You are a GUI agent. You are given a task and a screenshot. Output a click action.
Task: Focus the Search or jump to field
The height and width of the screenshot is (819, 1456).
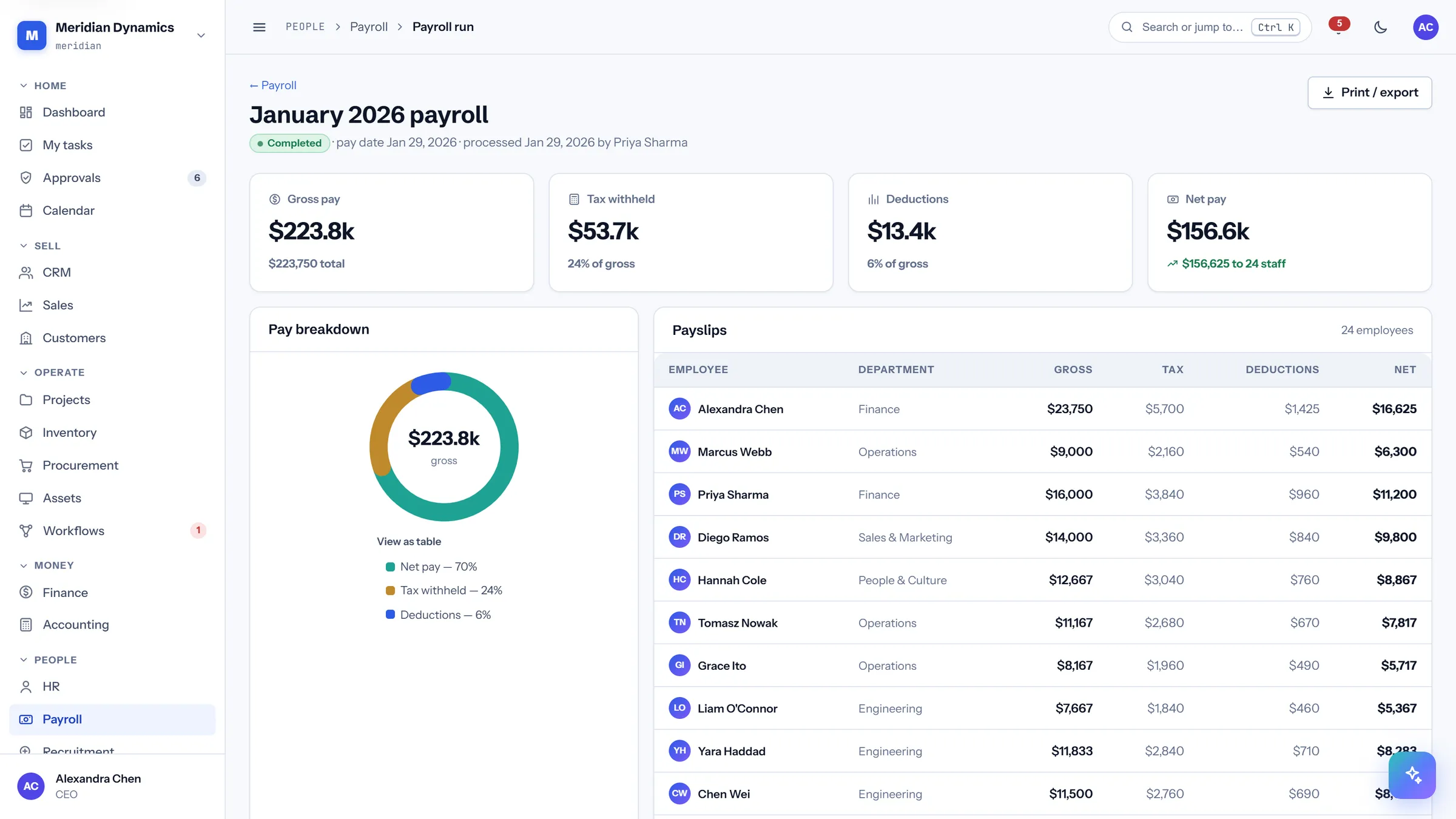point(1210,27)
